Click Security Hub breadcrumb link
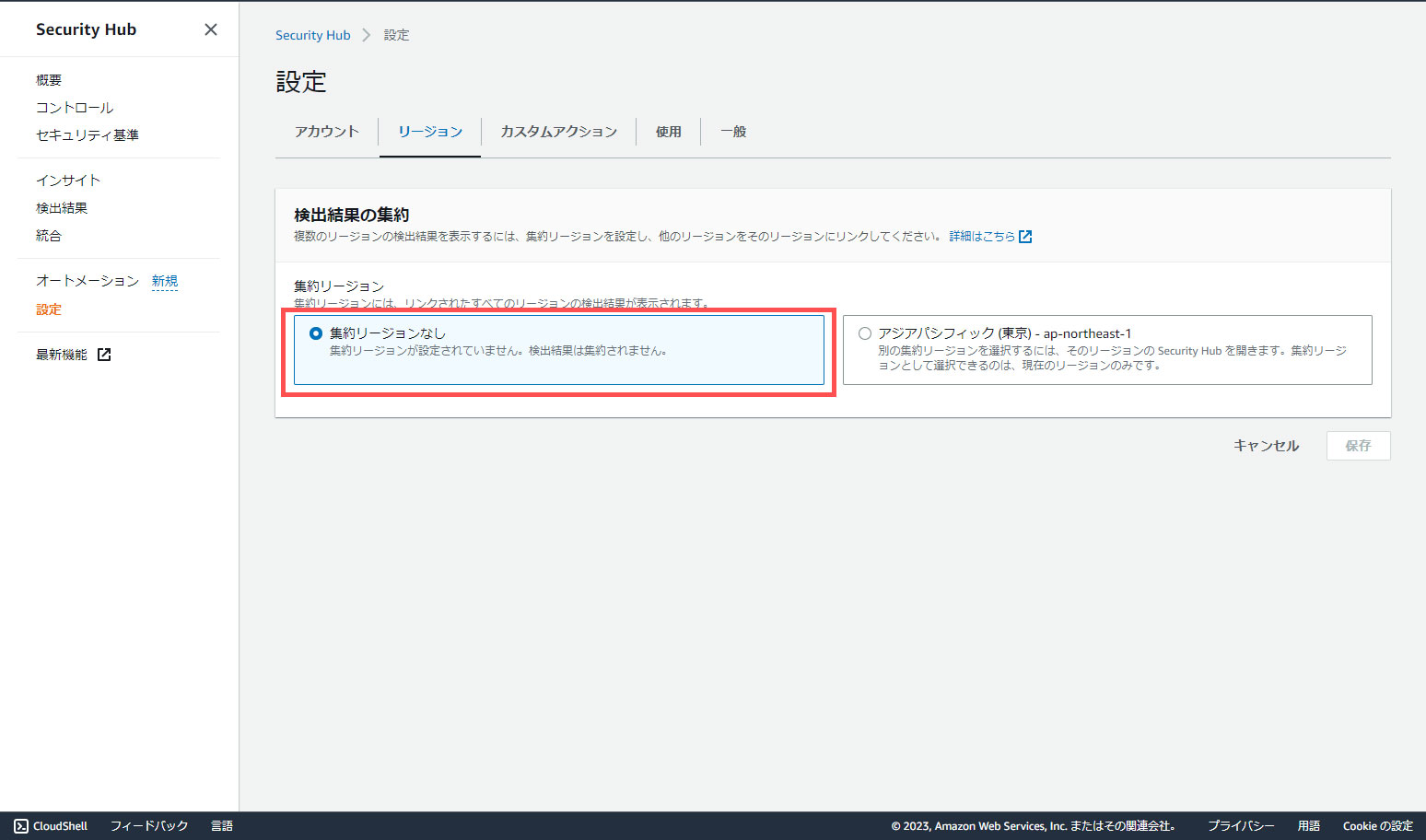This screenshot has height=840, width=1426. 313,35
